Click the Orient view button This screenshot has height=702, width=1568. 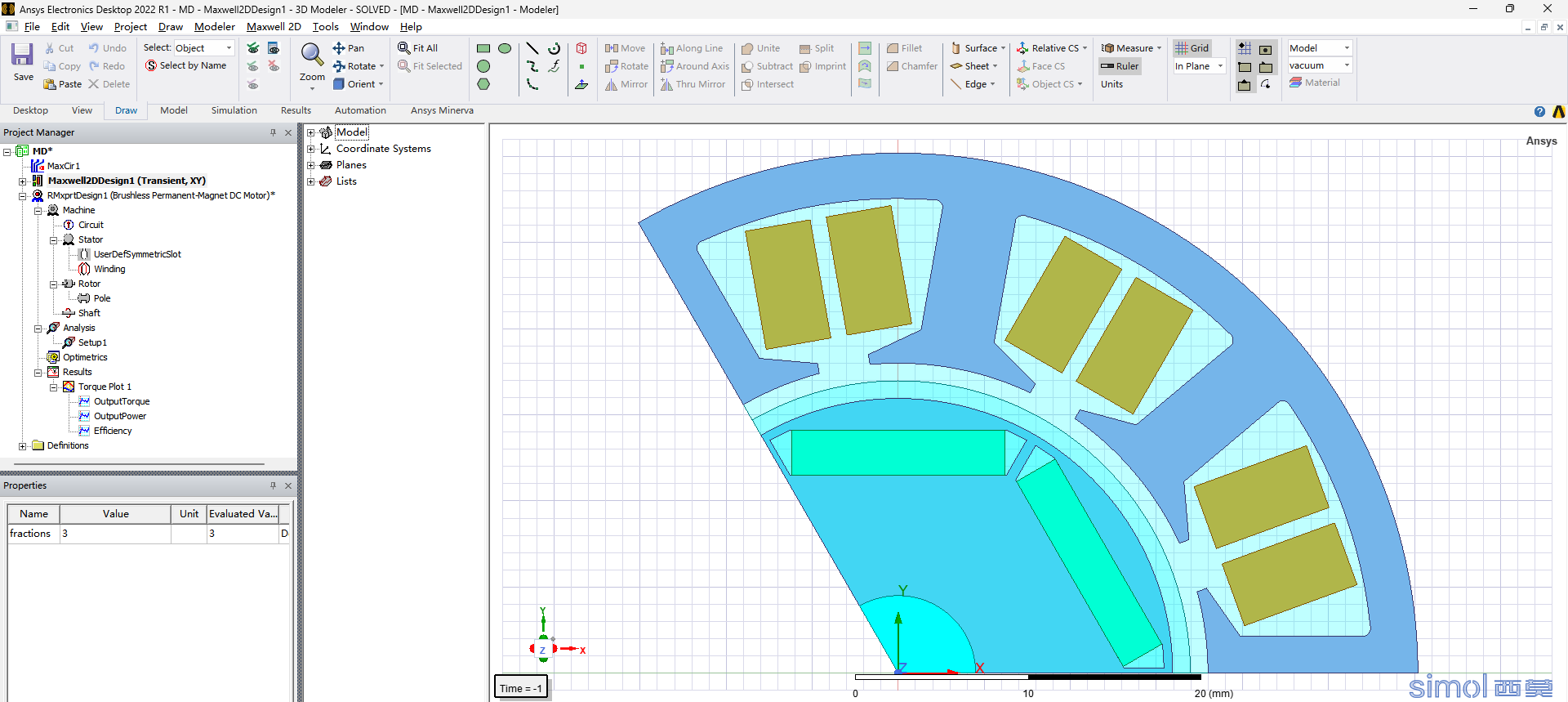pos(358,84)
